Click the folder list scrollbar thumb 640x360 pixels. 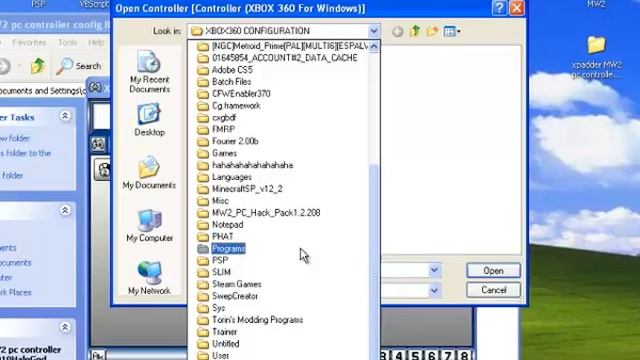tap(374, 261)
